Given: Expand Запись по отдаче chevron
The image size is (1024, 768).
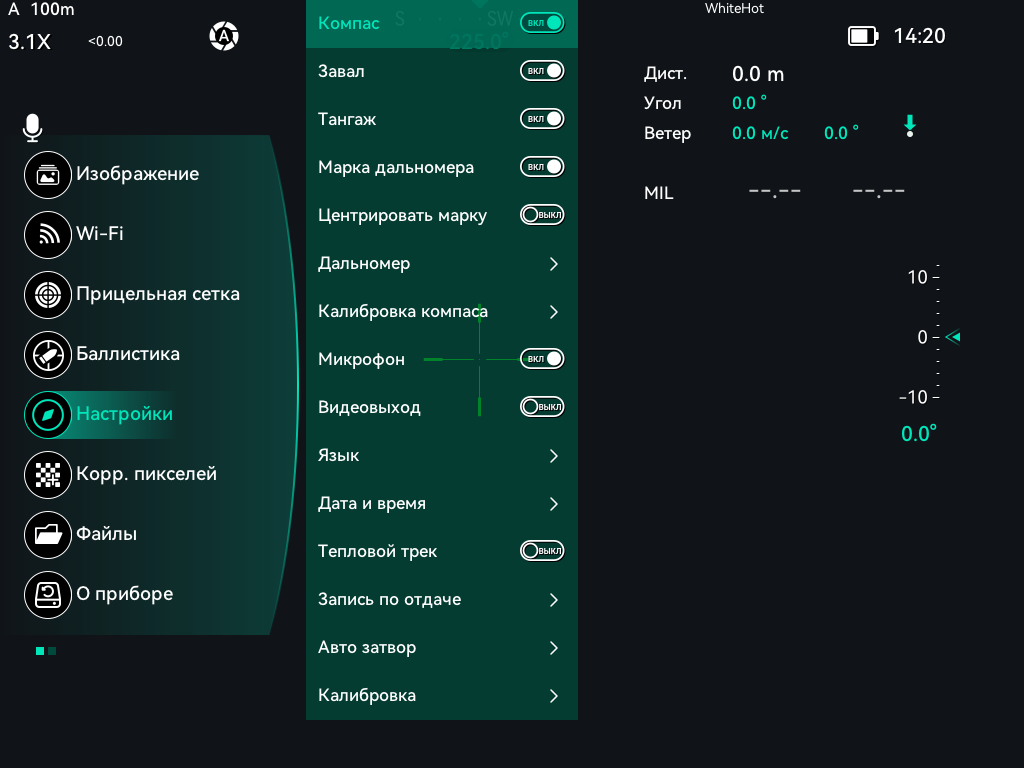Looking at the screenshot, I should coord(554,600).
